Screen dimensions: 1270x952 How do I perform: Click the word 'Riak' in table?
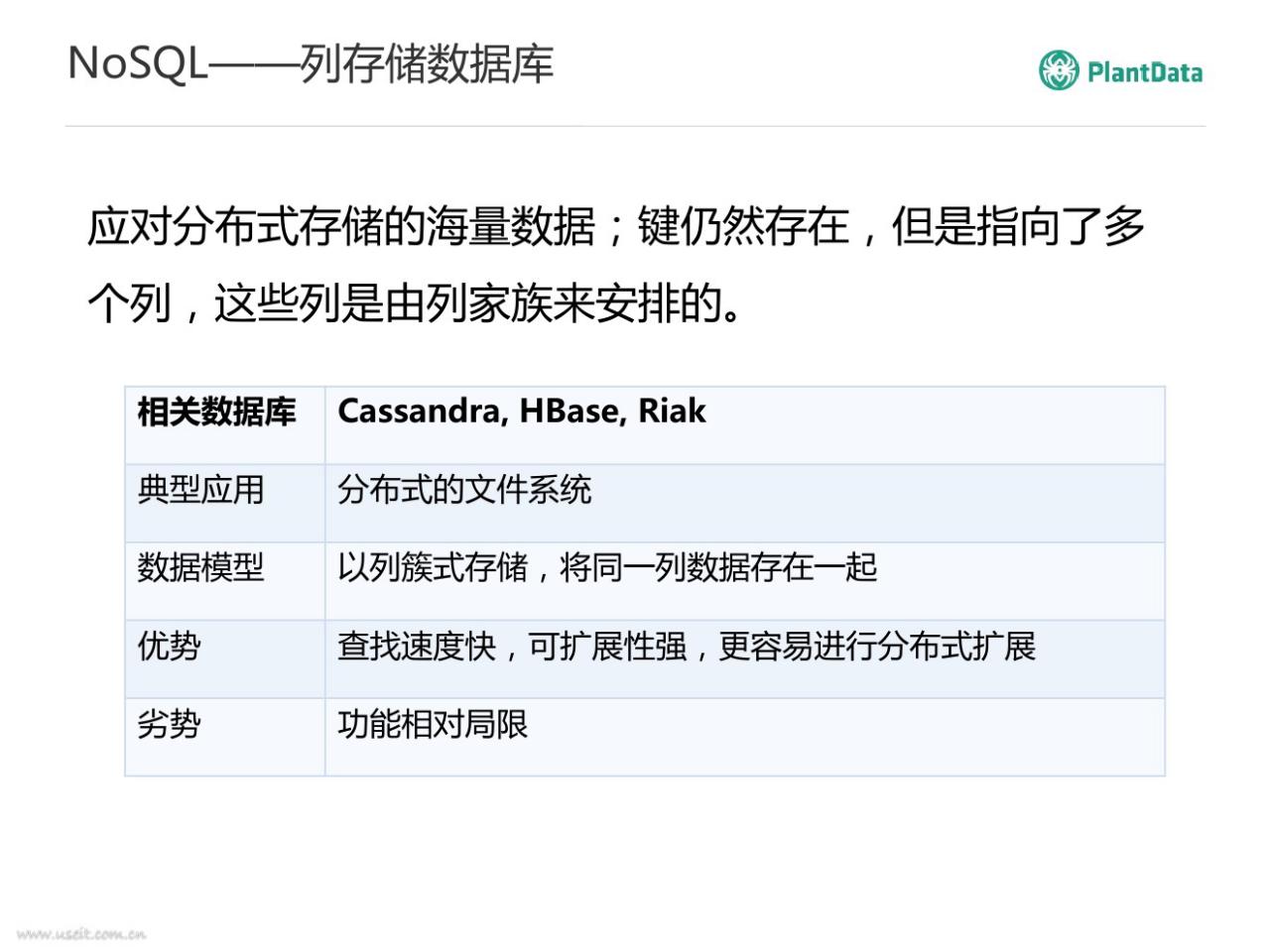pos(672,412)
